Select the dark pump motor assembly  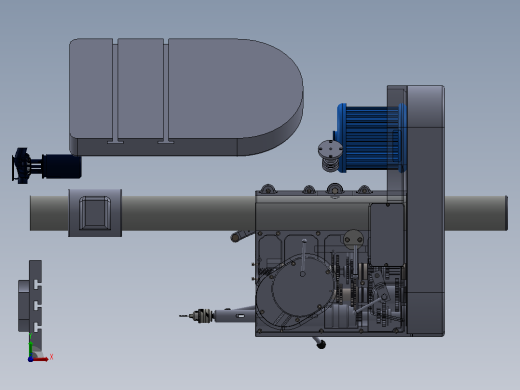(x=47, y=166)
